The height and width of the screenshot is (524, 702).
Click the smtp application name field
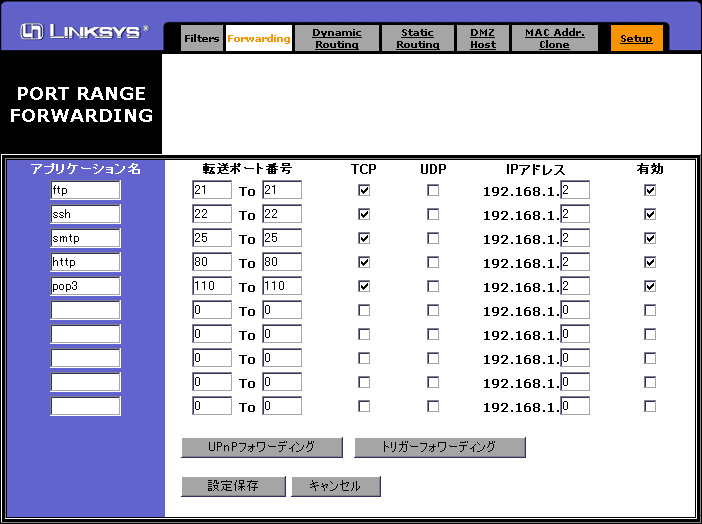(x=86, y=238)
